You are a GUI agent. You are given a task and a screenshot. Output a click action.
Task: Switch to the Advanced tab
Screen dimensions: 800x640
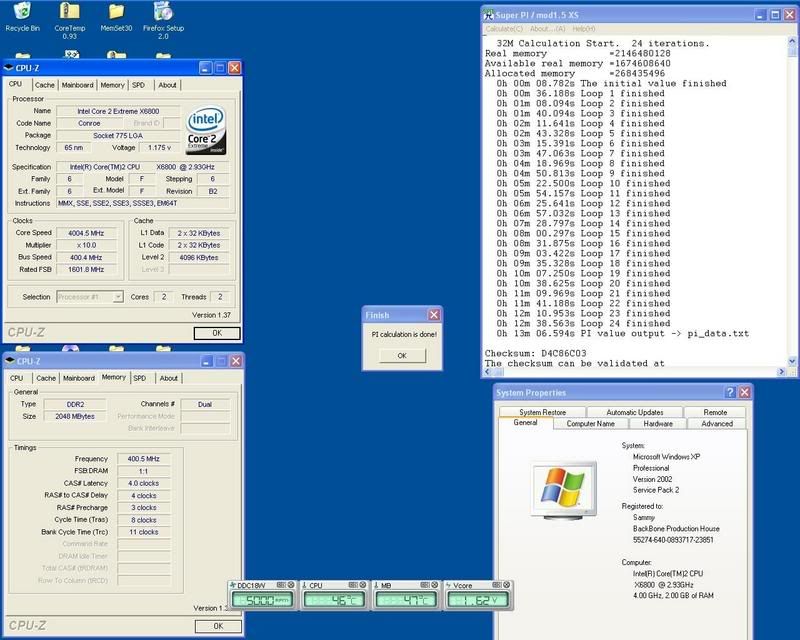coord(716,424)
